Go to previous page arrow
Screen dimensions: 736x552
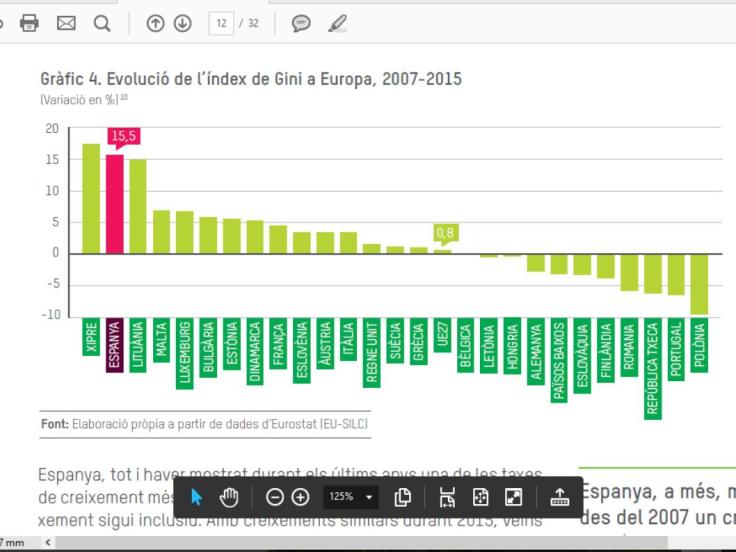pos(155,22)
